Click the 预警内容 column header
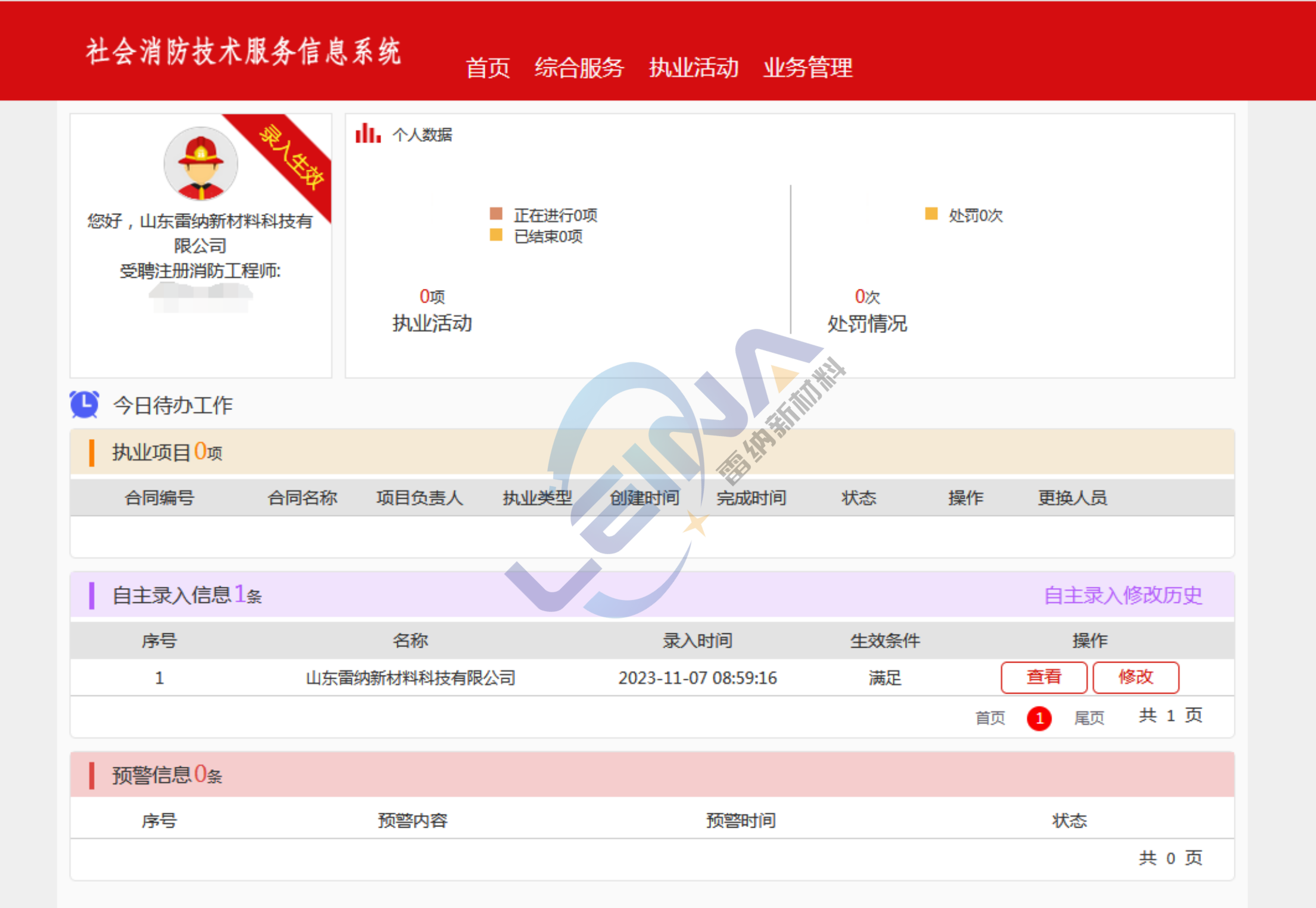 pyautogui.click(x=413, y=820)
